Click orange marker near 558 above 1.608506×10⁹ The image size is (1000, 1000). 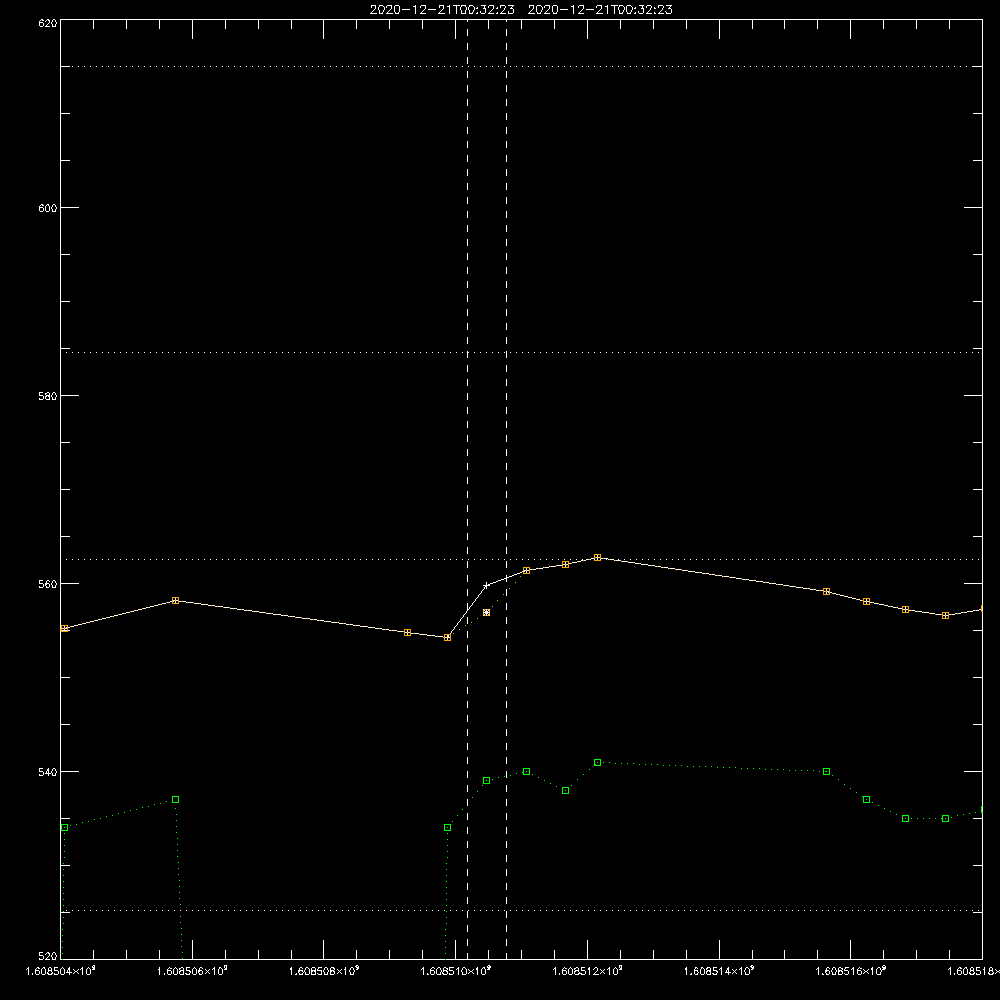pos(175,601)
